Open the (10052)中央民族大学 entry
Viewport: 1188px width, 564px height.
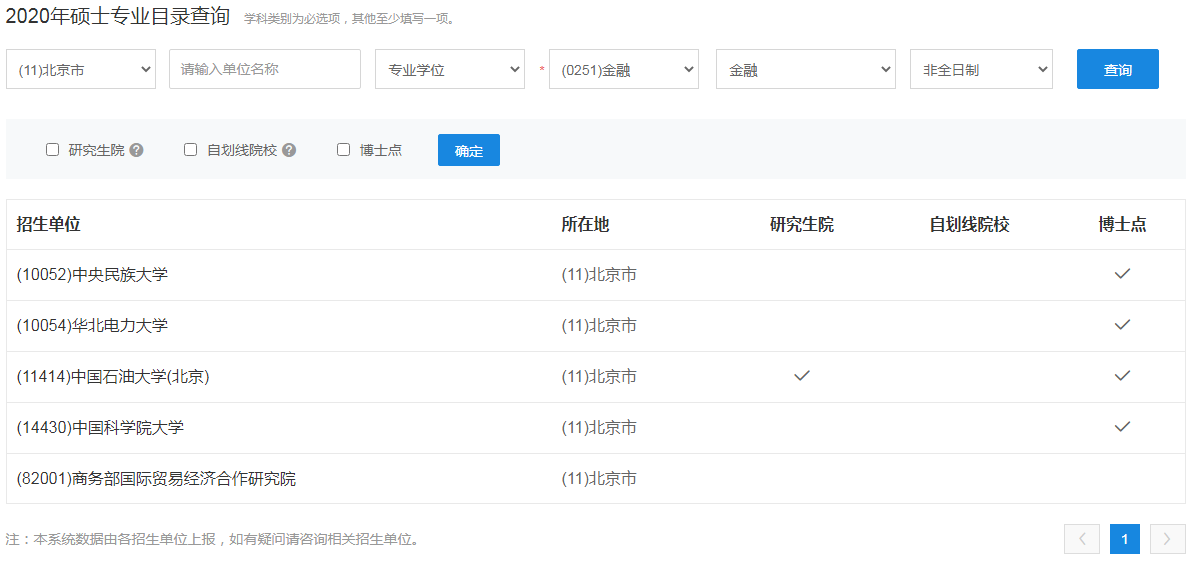point(92,274)
